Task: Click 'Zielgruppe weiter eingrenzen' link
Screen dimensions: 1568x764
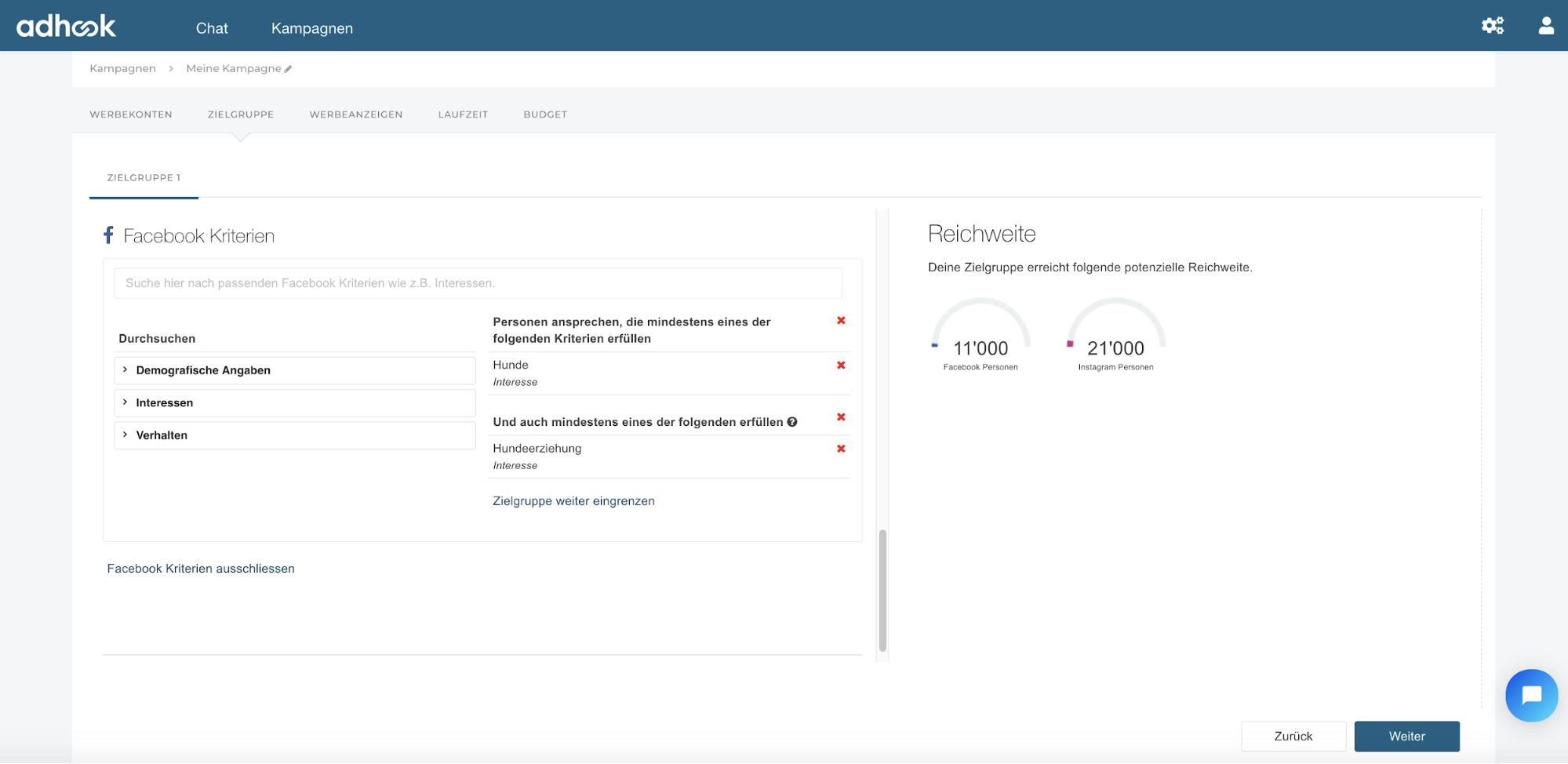Action: pyautogui.click(x=573, y=501)
